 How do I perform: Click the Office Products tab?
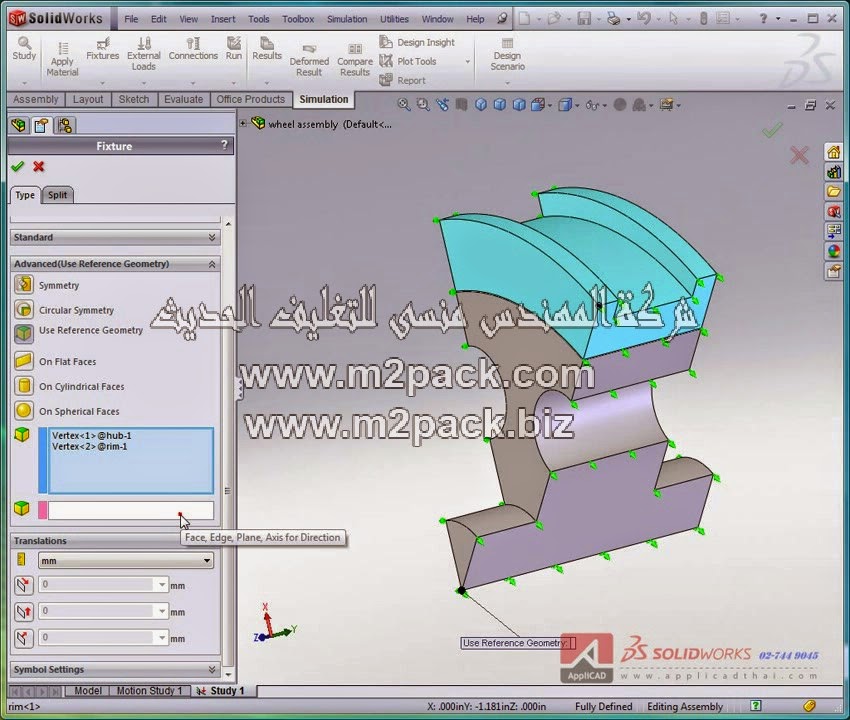(250, 99)
